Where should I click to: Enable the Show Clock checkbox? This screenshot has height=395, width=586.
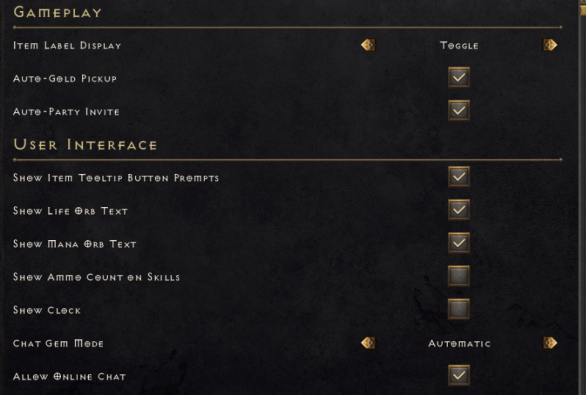[x=459, y=309]
